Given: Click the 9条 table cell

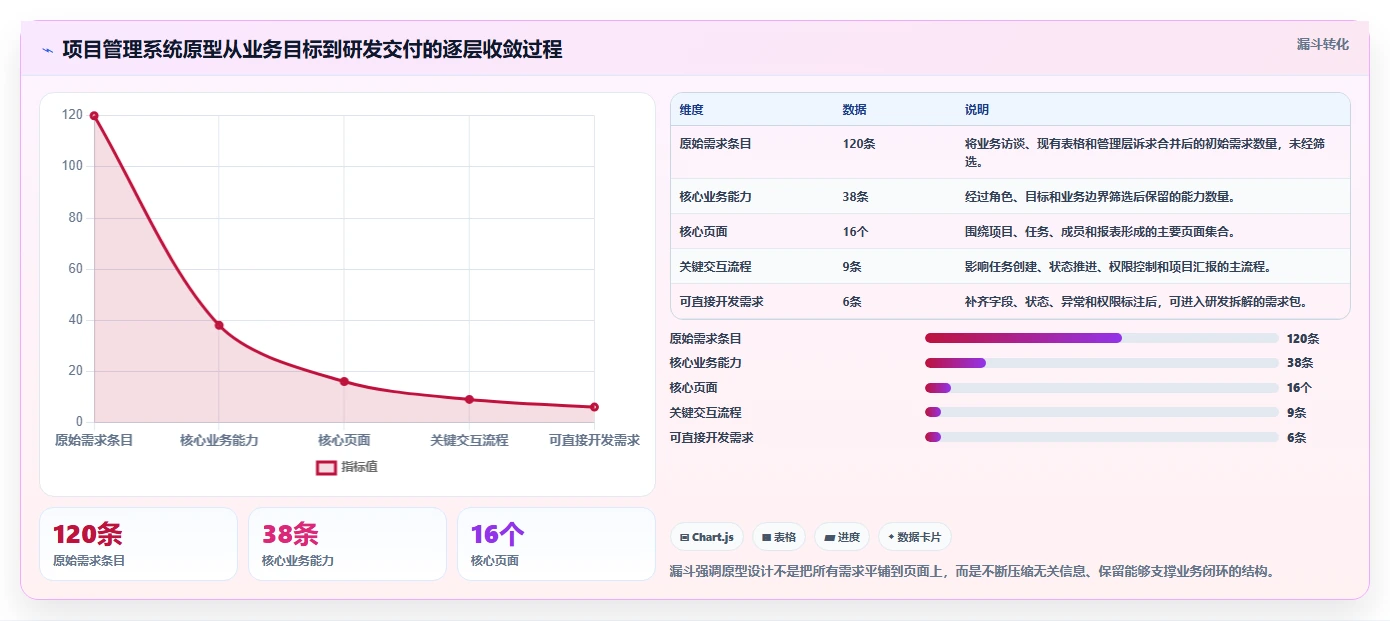Looking at the screenshot, I should [x=852, y=267].
